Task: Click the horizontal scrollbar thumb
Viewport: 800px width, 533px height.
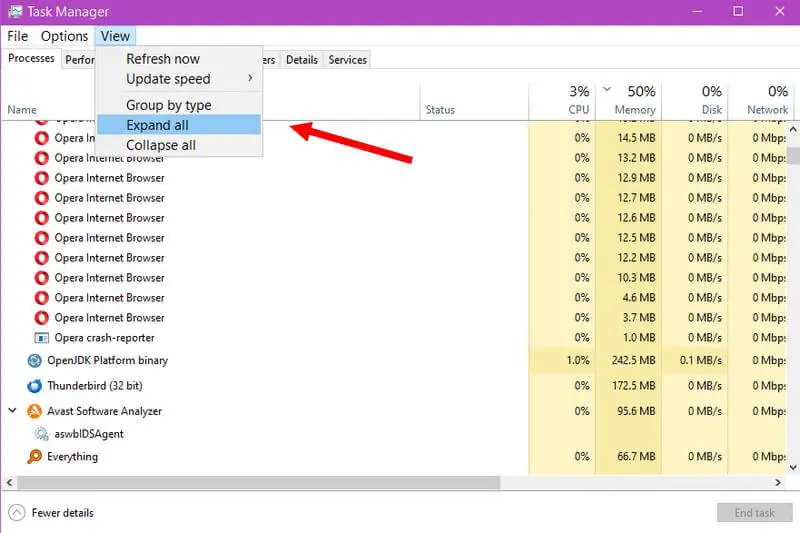Action: pos(259,483)
